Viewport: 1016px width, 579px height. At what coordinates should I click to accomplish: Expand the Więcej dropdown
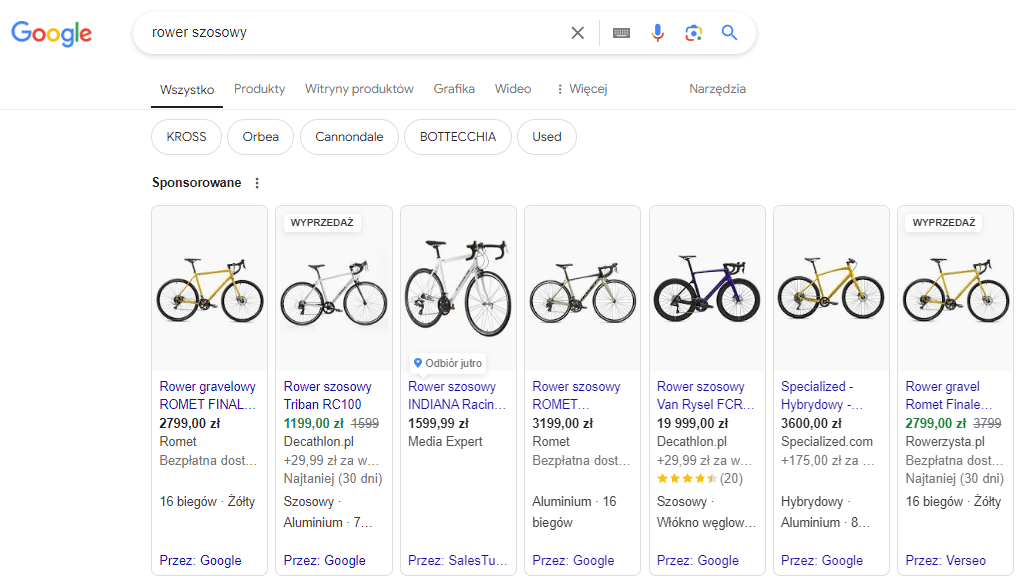pos(581,89)
